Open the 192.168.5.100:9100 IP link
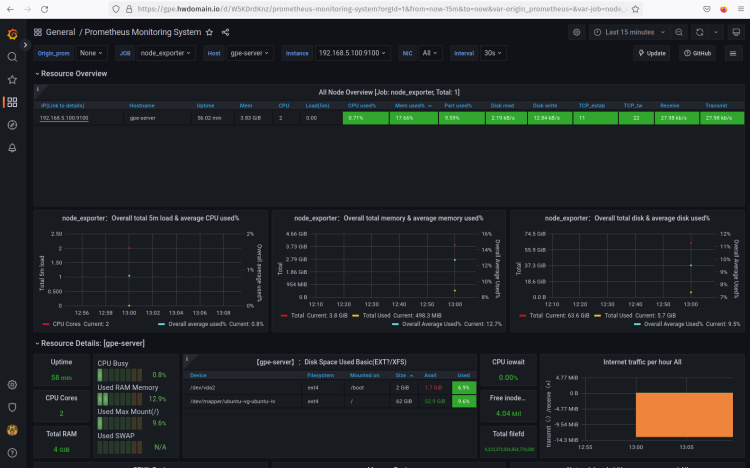 click(64, 118)
